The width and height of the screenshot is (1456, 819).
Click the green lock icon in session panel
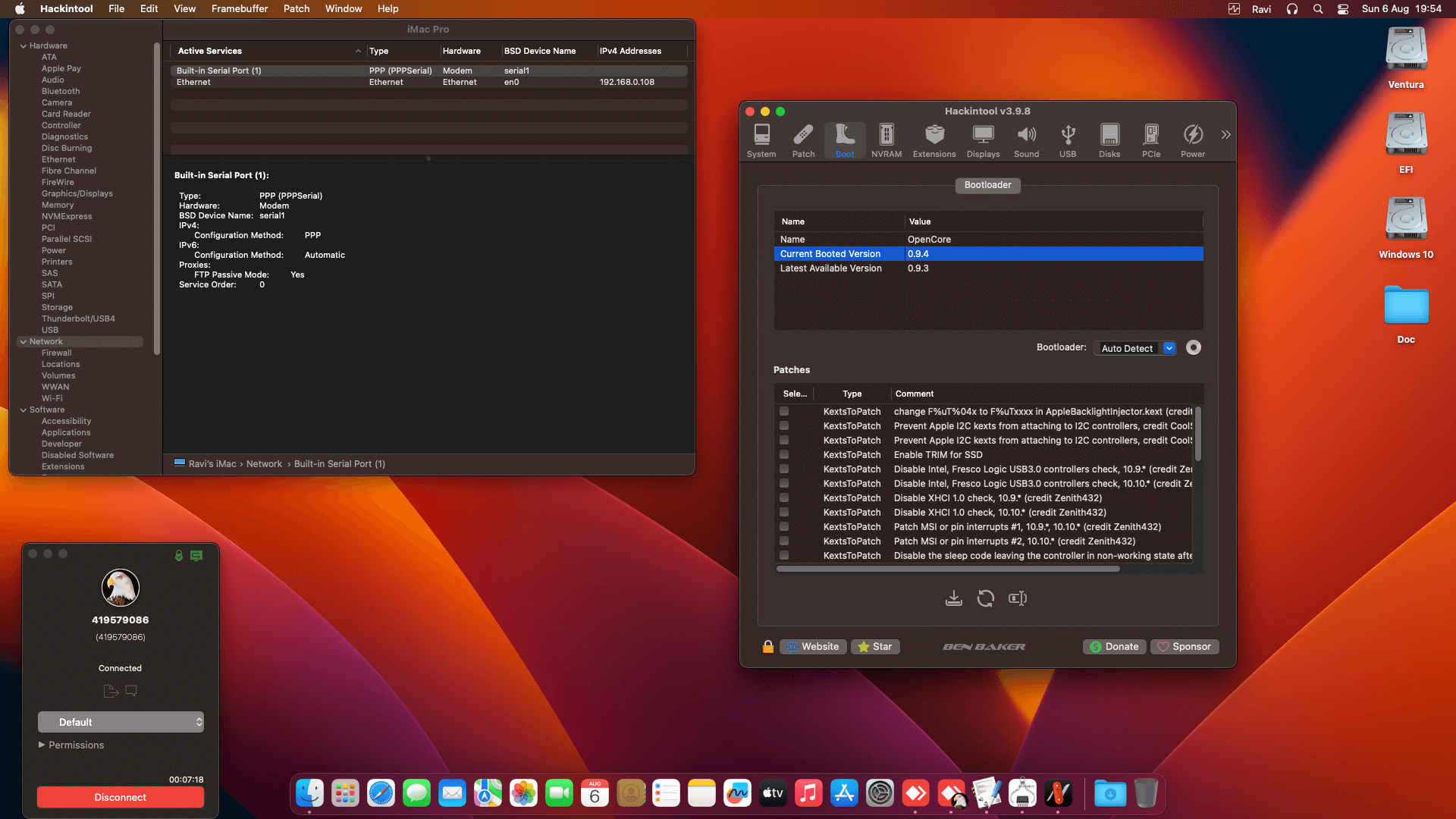[x=179, y=556]
